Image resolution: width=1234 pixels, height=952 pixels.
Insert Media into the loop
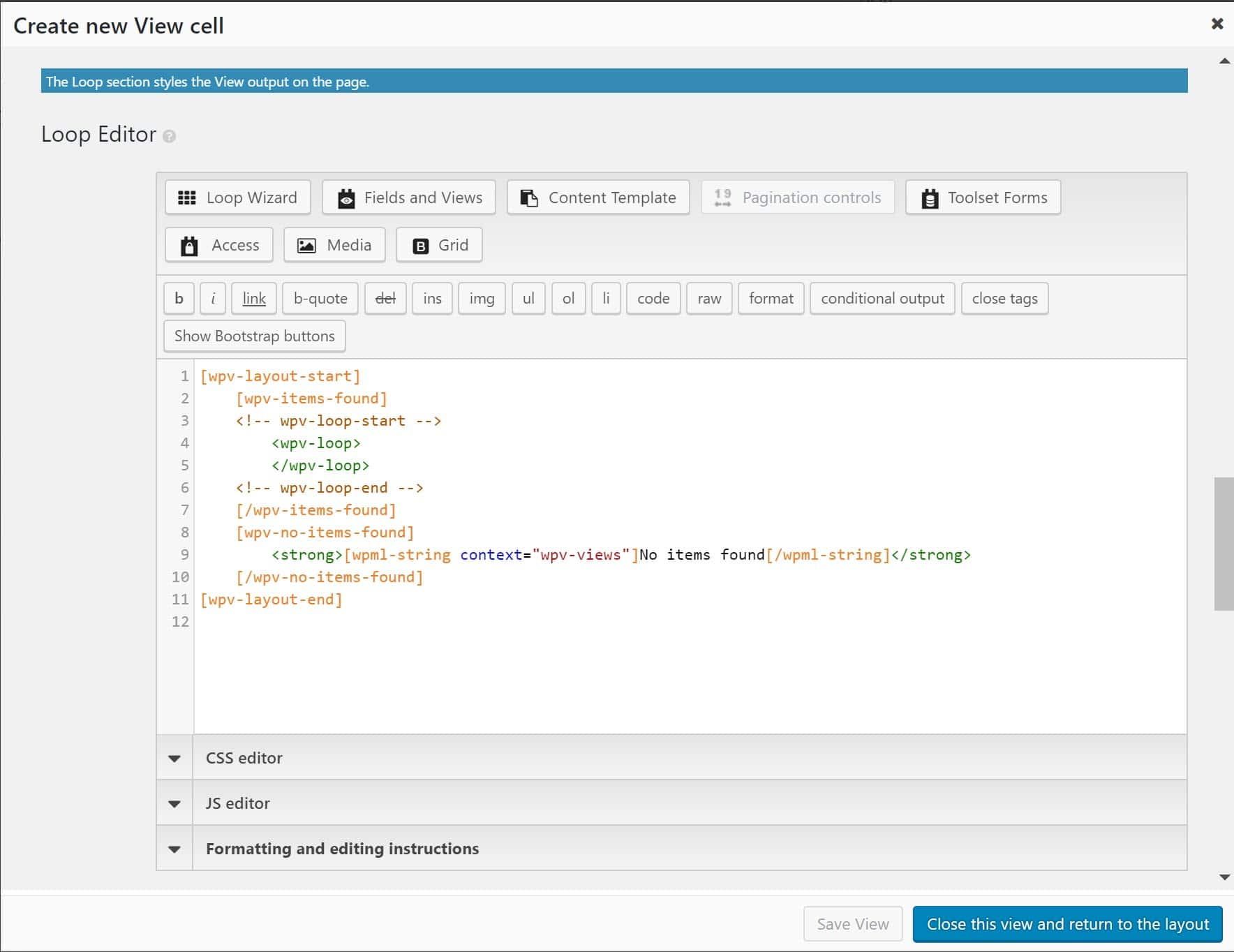pos(334,245)
